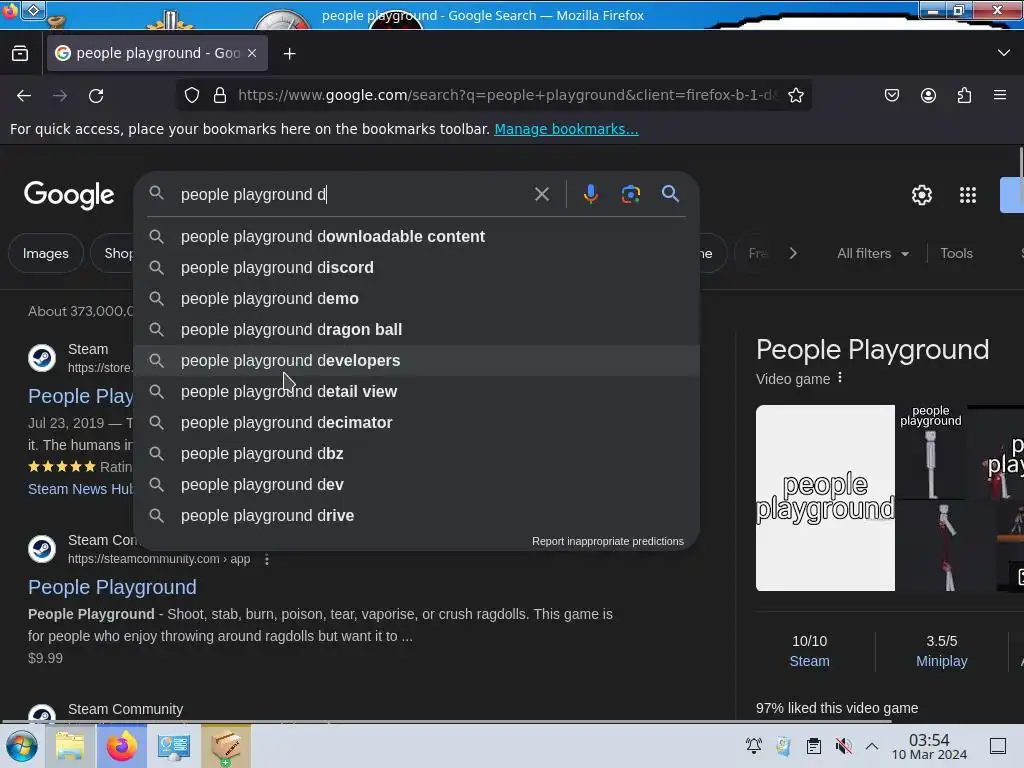Open the file manager folder in taskbar

point(70,746)
